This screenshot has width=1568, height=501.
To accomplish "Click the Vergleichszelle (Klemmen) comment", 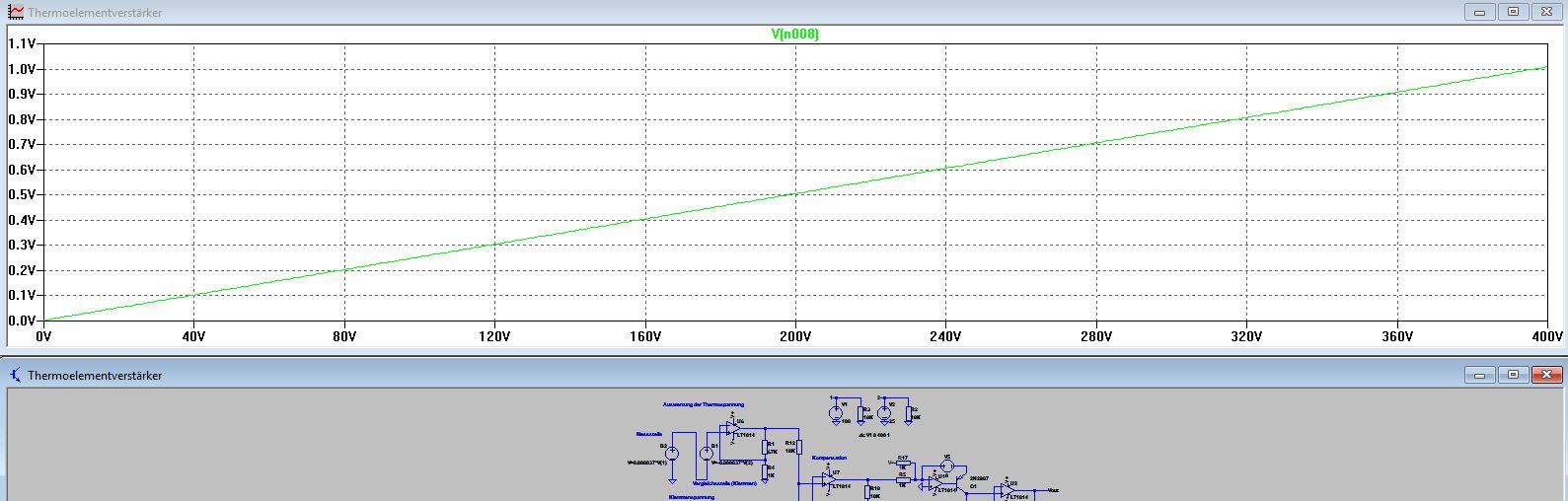I will 724,483.
